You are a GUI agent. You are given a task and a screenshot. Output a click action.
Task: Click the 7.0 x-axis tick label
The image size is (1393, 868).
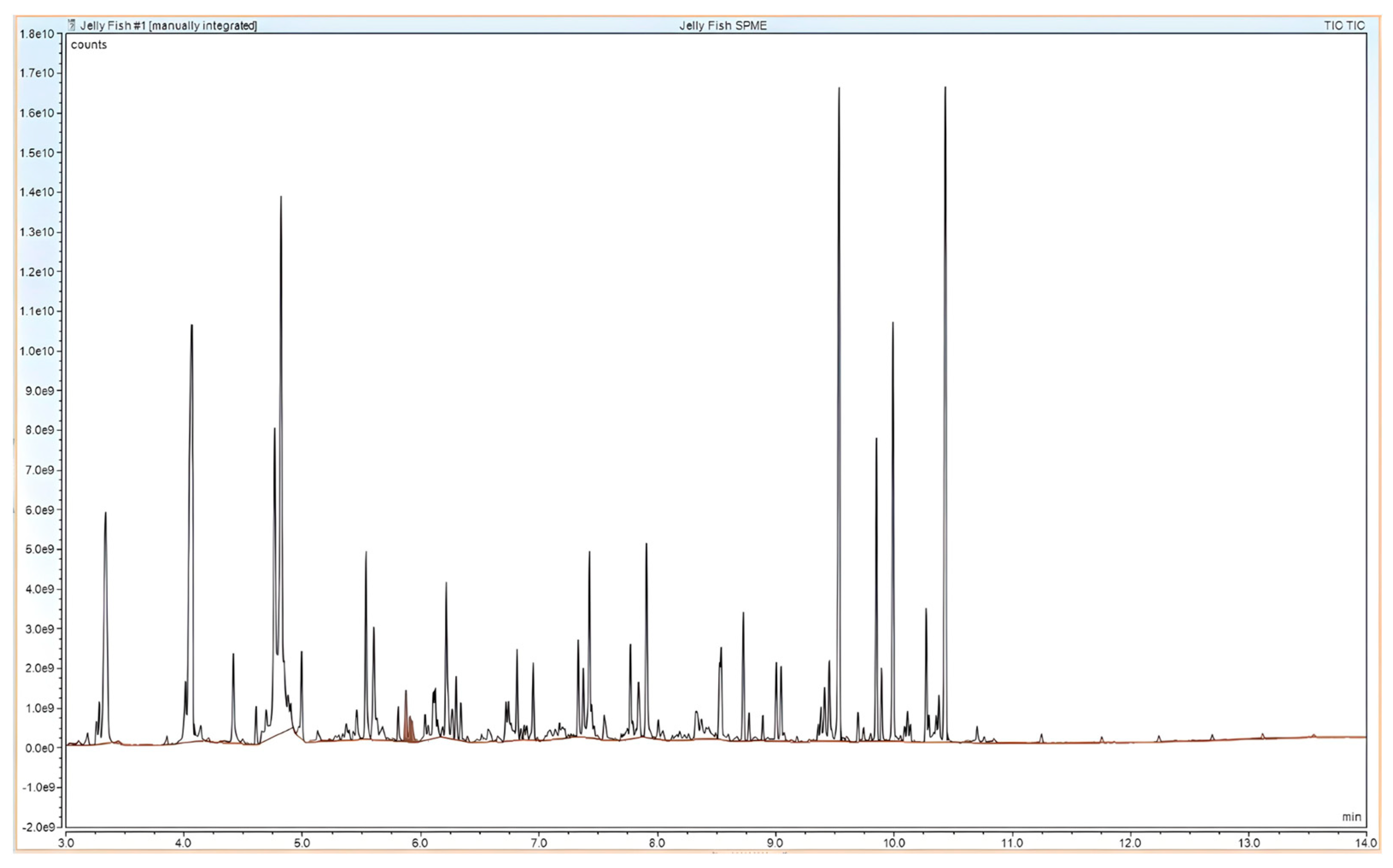click(539, 843)
